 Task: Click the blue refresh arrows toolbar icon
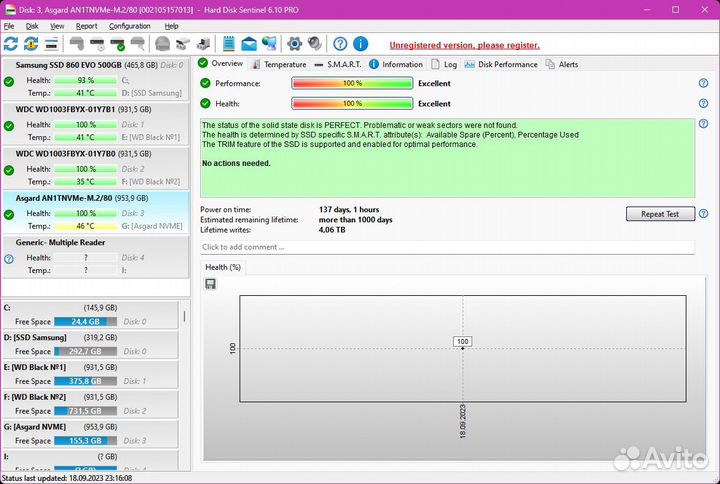pyautogui.click(x=11, y=44)
